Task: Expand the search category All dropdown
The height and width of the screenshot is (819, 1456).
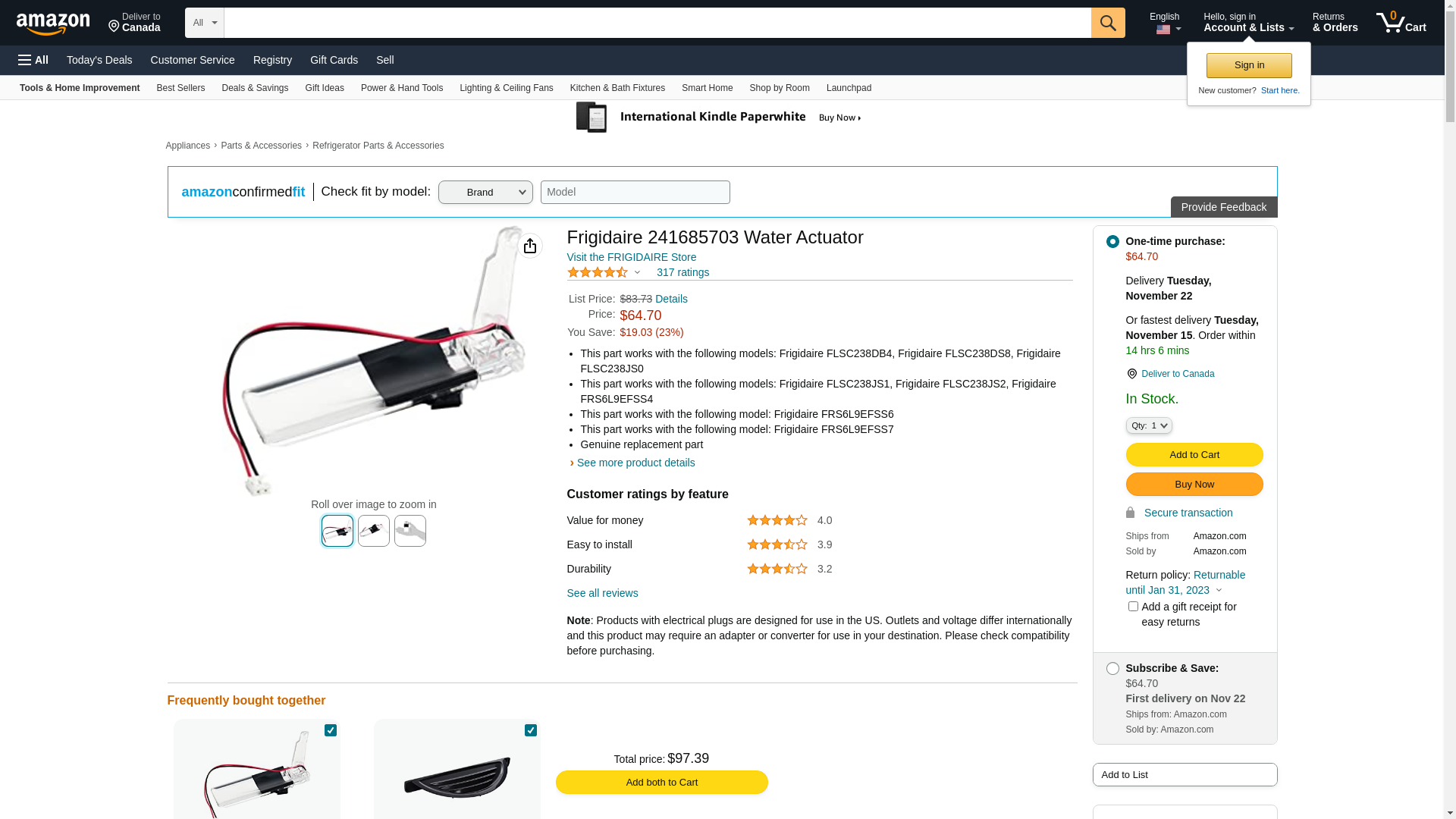Action: (205, 23)
